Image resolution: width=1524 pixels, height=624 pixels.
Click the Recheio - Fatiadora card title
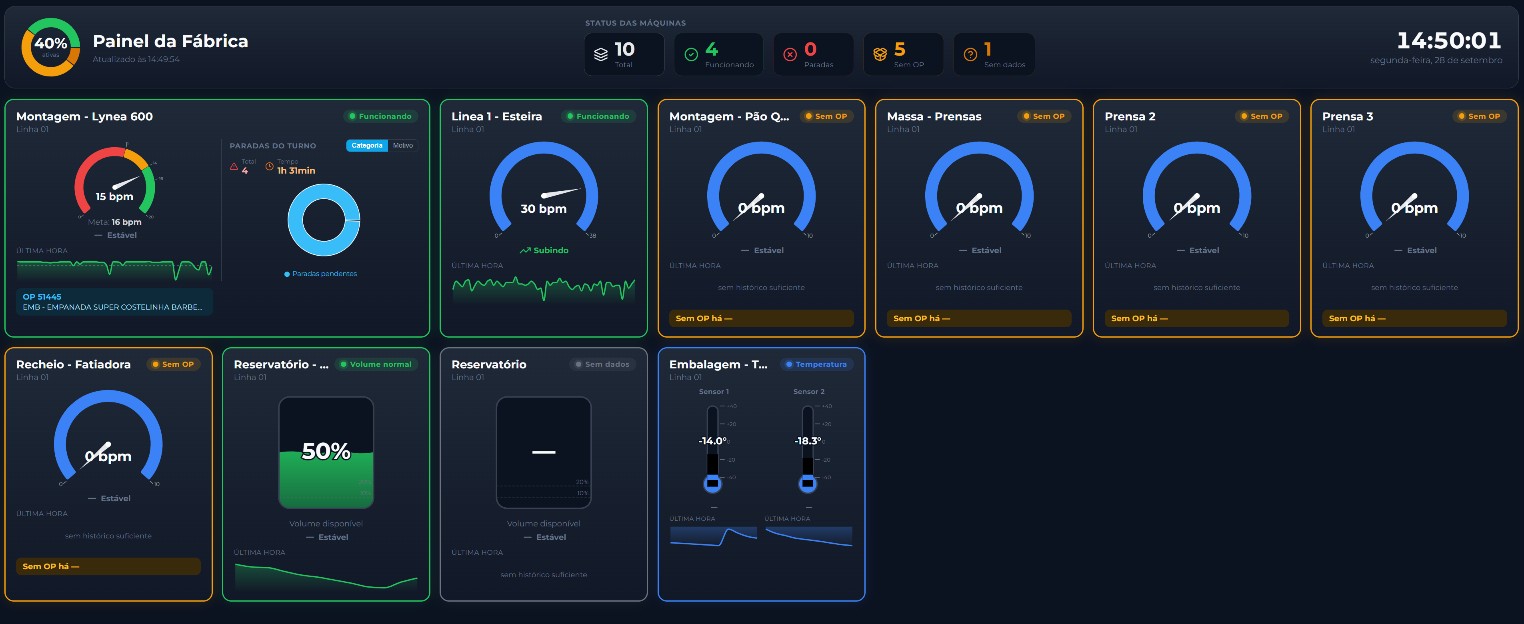pyautogui.click(x=74, y=364)
